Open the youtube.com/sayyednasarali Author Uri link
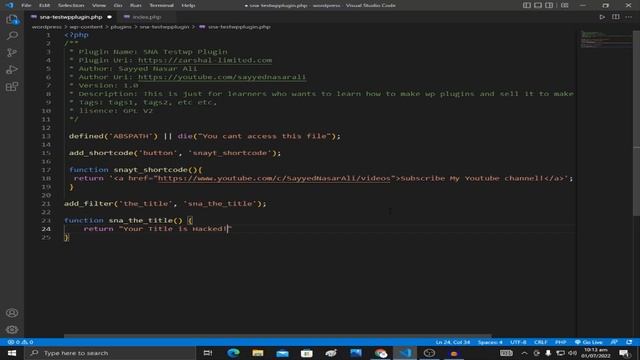The height and width of the screenshot is (360, 640). [x=222, y=77]
